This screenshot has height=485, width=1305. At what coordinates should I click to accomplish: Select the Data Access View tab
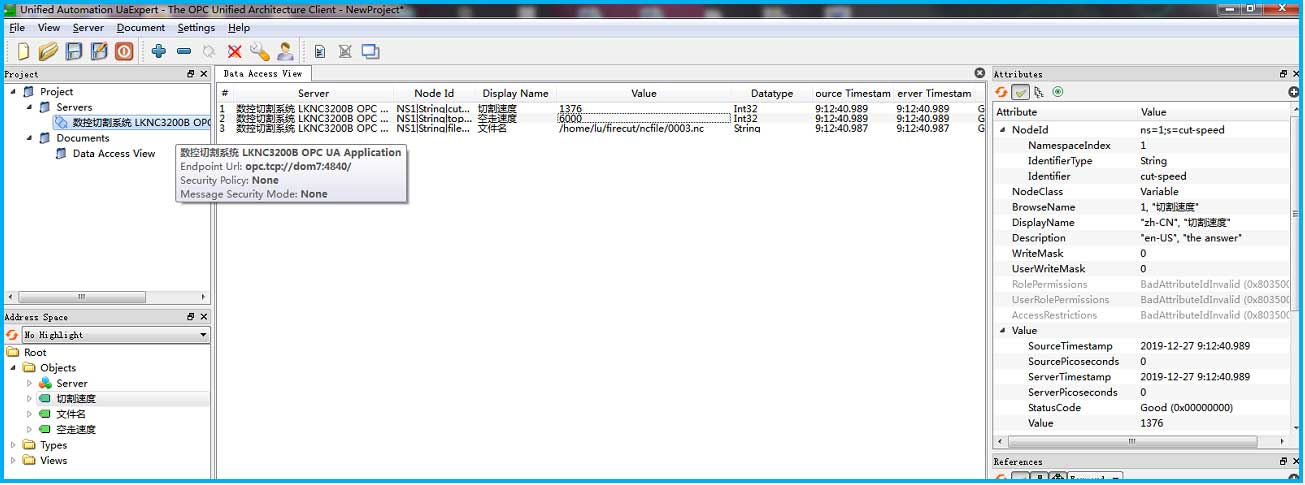pyautogui.click(x=263, y=74)
